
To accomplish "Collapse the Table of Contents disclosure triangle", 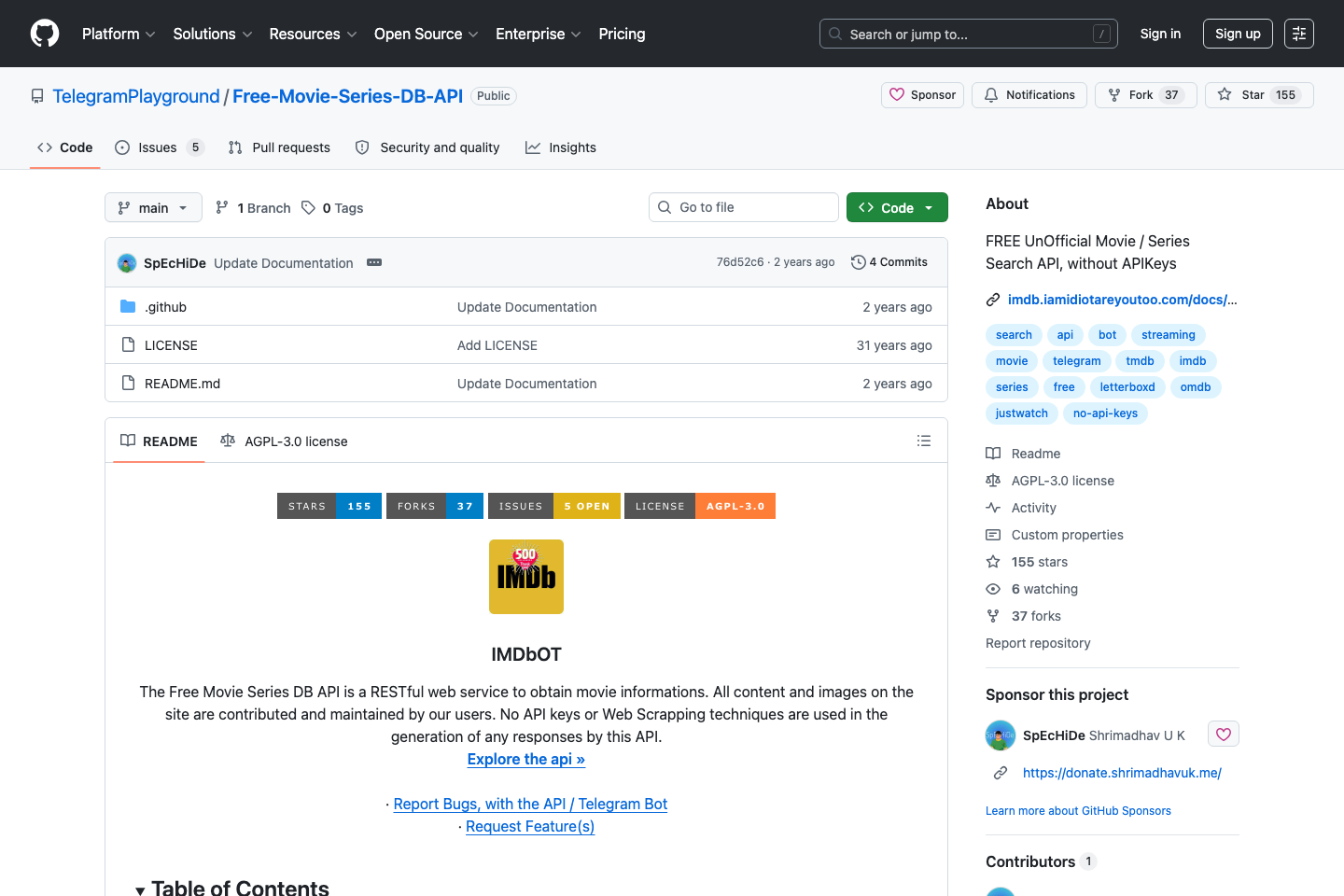I will (141, 887).
